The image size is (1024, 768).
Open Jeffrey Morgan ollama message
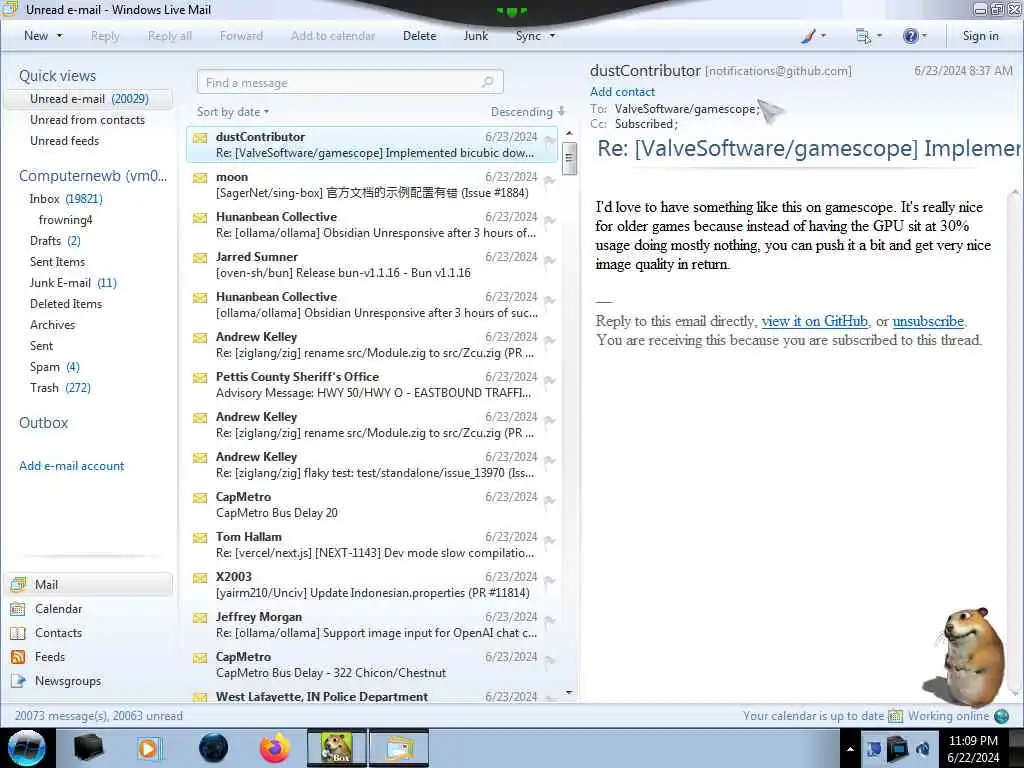pyautogui.click(x=372, y=624)
